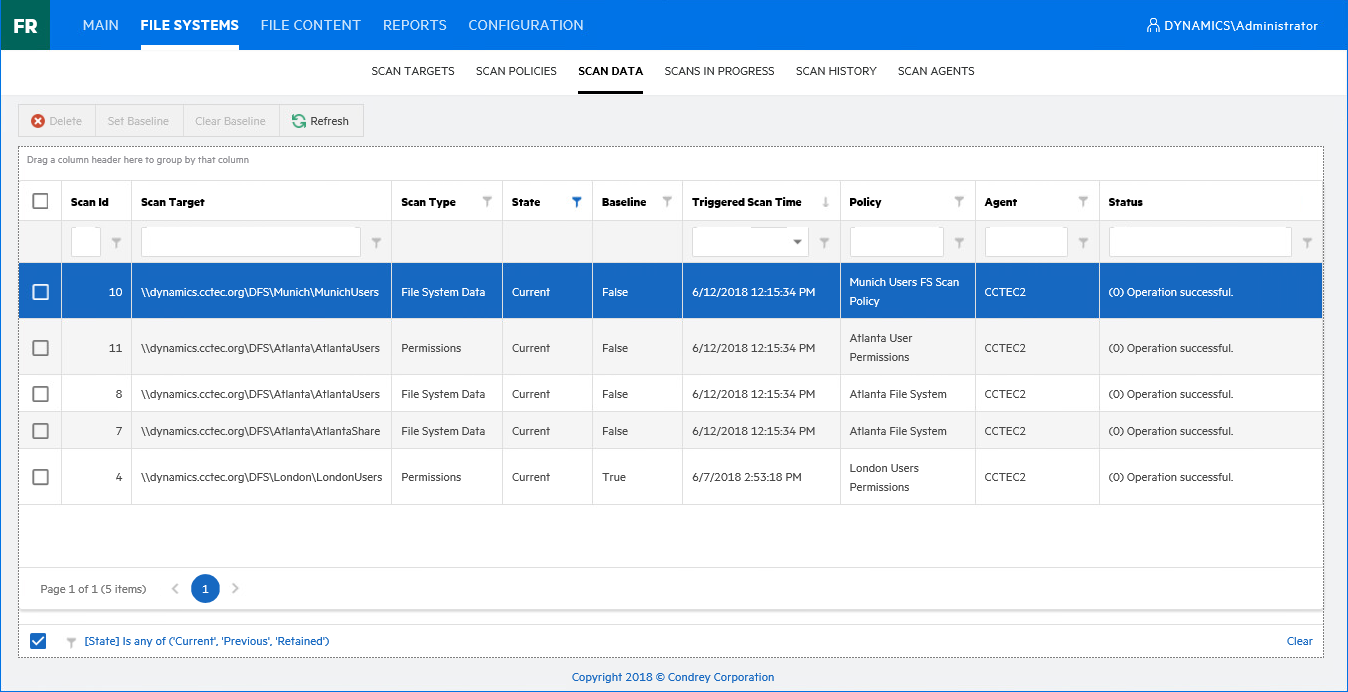Check the box for Scan Id 11
Viewport: 1348px width, 692px height.
point(40,348)
